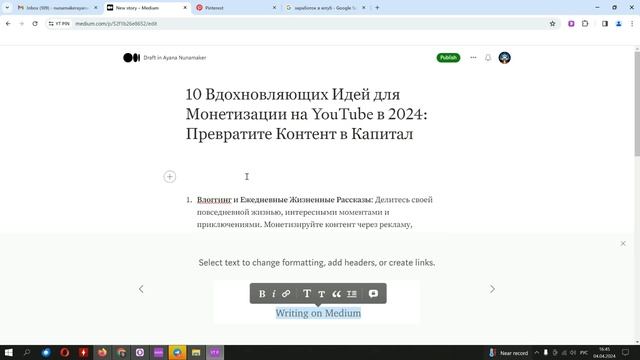The height and width of the screenshot is (360, 640).
Task: Open the taskbar clock and date
Action: tap(604, 353)
